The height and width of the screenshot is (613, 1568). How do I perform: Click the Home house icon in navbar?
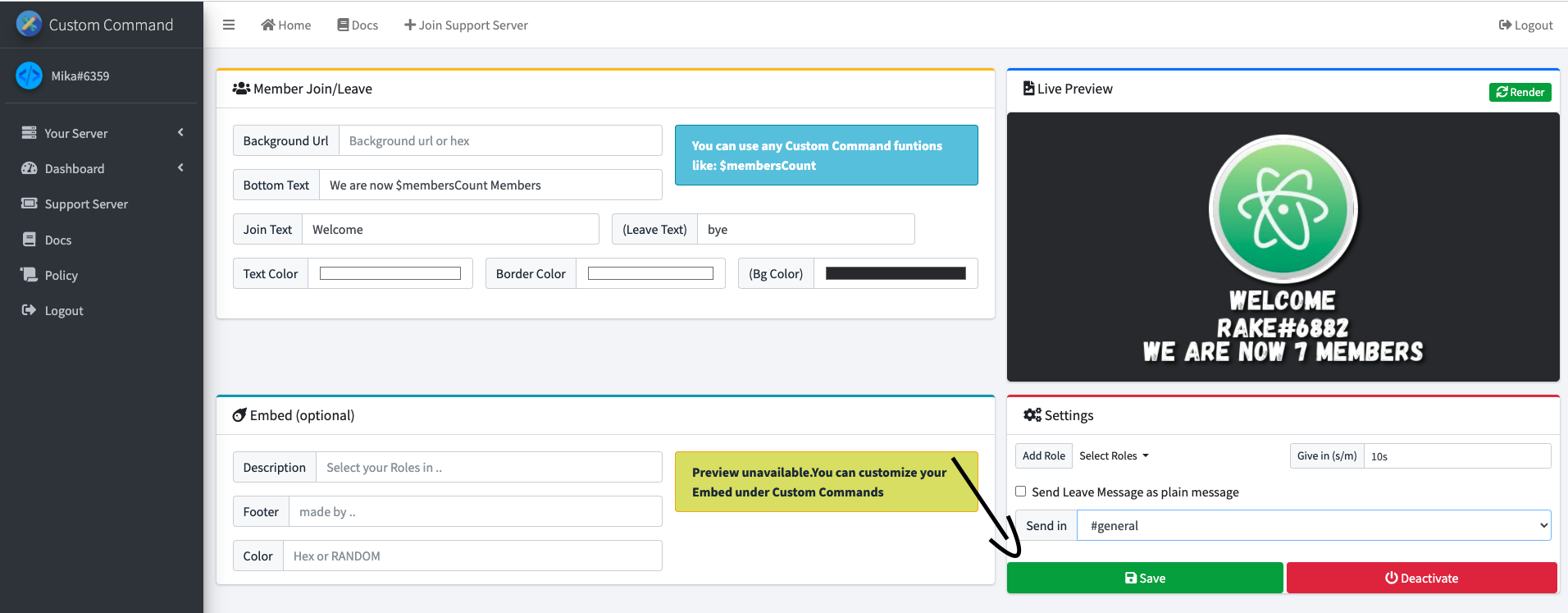click(267, 25)
